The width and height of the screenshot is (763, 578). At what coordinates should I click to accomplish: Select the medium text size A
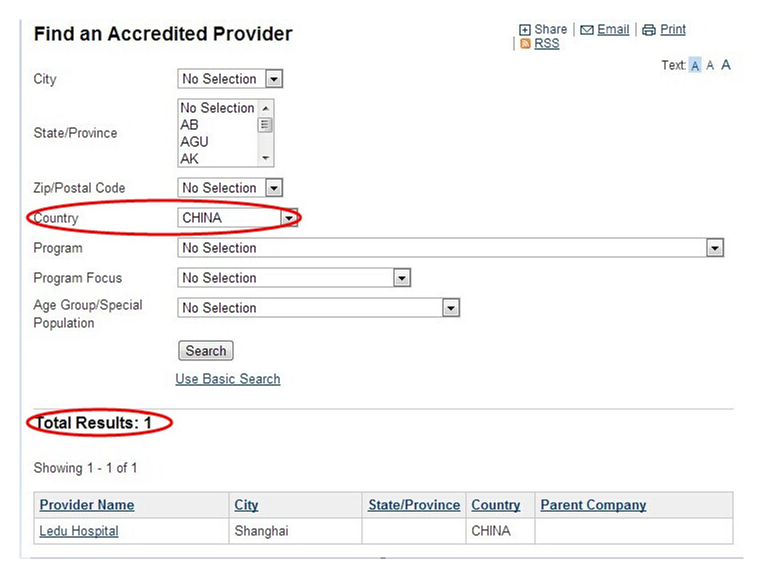710,65
